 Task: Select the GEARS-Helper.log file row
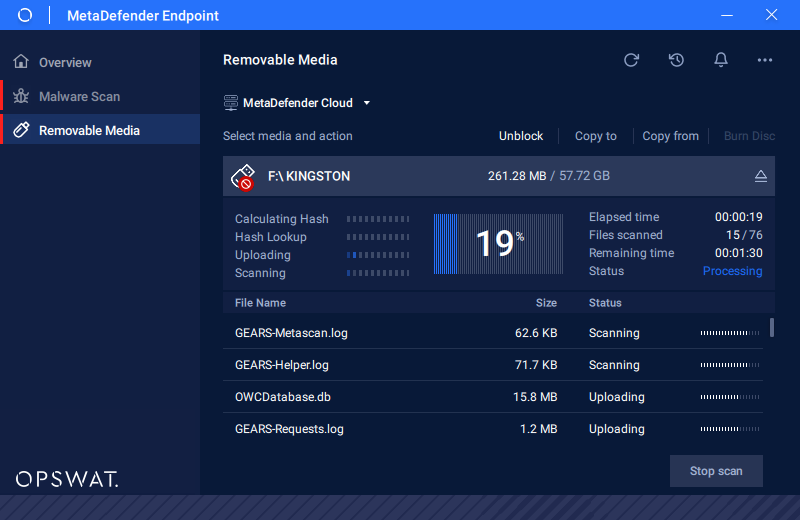pyautogui.click(x=493, y=365)
